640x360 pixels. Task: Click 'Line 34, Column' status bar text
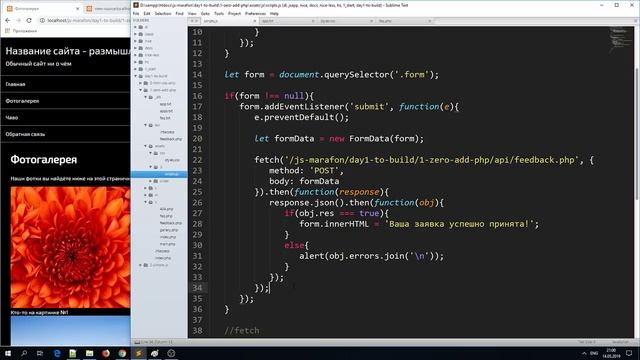pyautogui.click(x=156, y=342)
